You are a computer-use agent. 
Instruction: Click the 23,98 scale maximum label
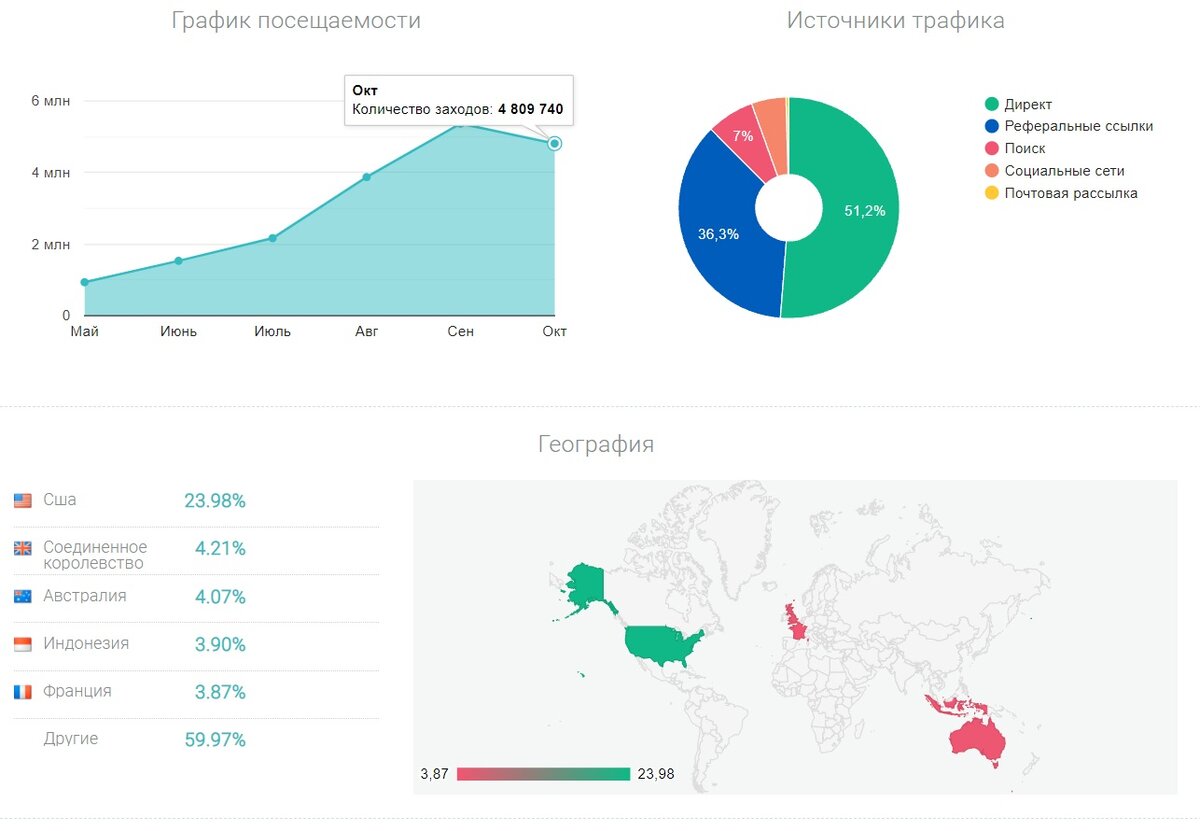click(656, 774)
